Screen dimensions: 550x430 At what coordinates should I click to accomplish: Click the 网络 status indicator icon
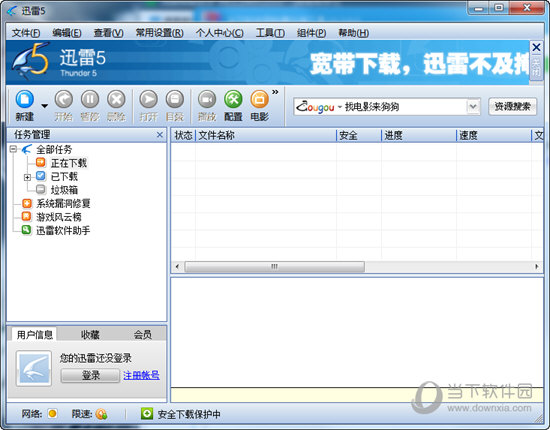click(53, 414)
